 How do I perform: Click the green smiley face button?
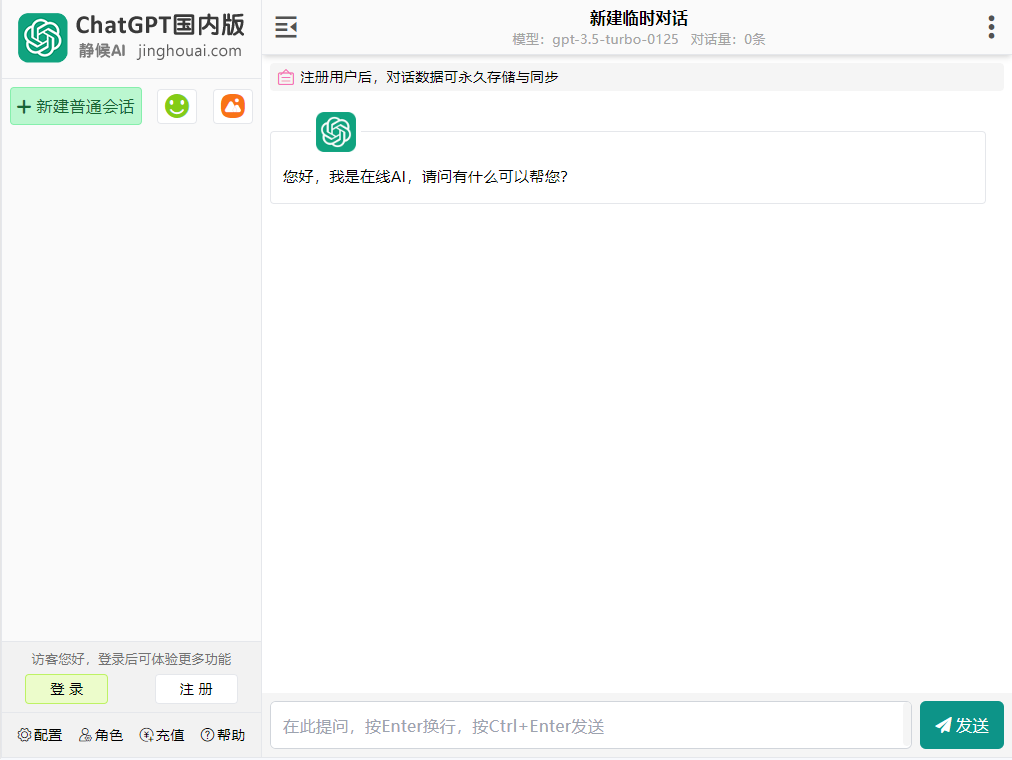click(177, 106)
